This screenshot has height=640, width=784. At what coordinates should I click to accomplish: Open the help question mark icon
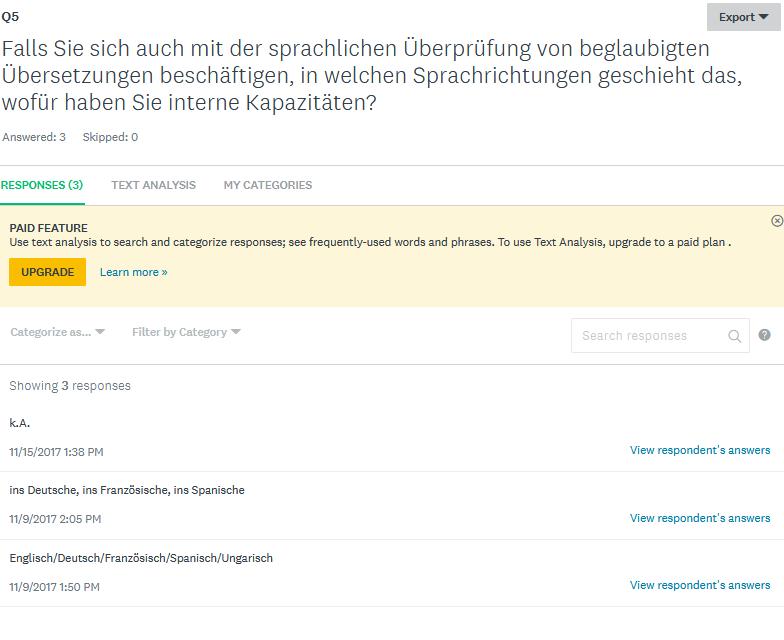(765, 335)
